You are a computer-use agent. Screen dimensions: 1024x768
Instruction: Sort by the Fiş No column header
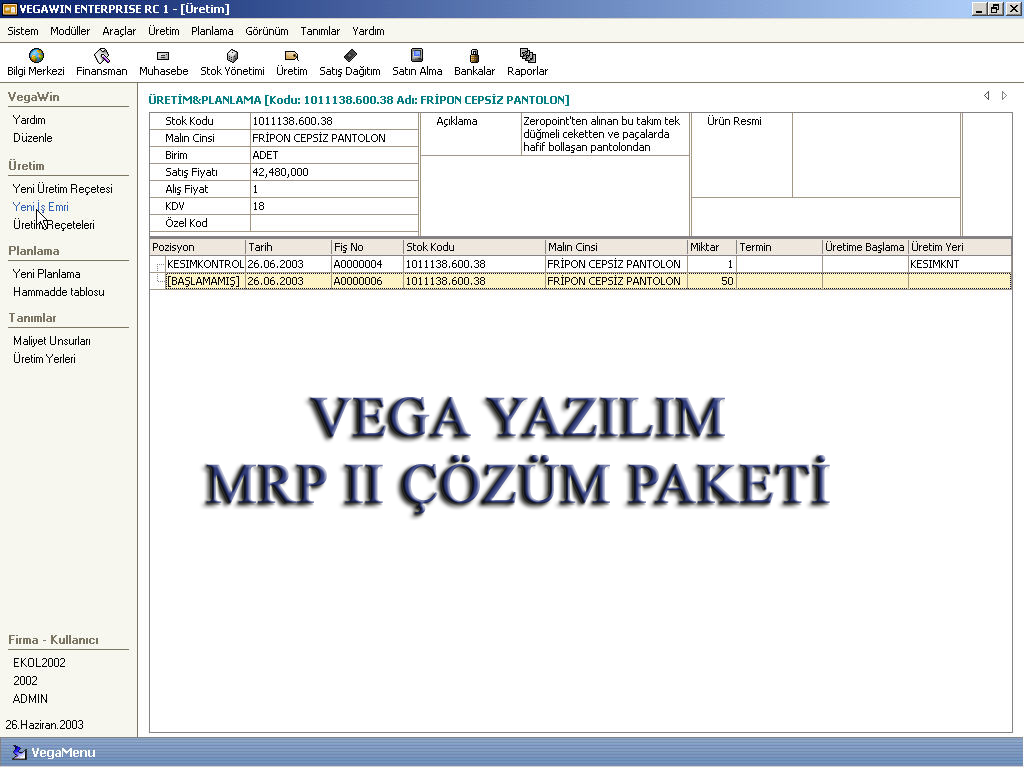(368, 247)
